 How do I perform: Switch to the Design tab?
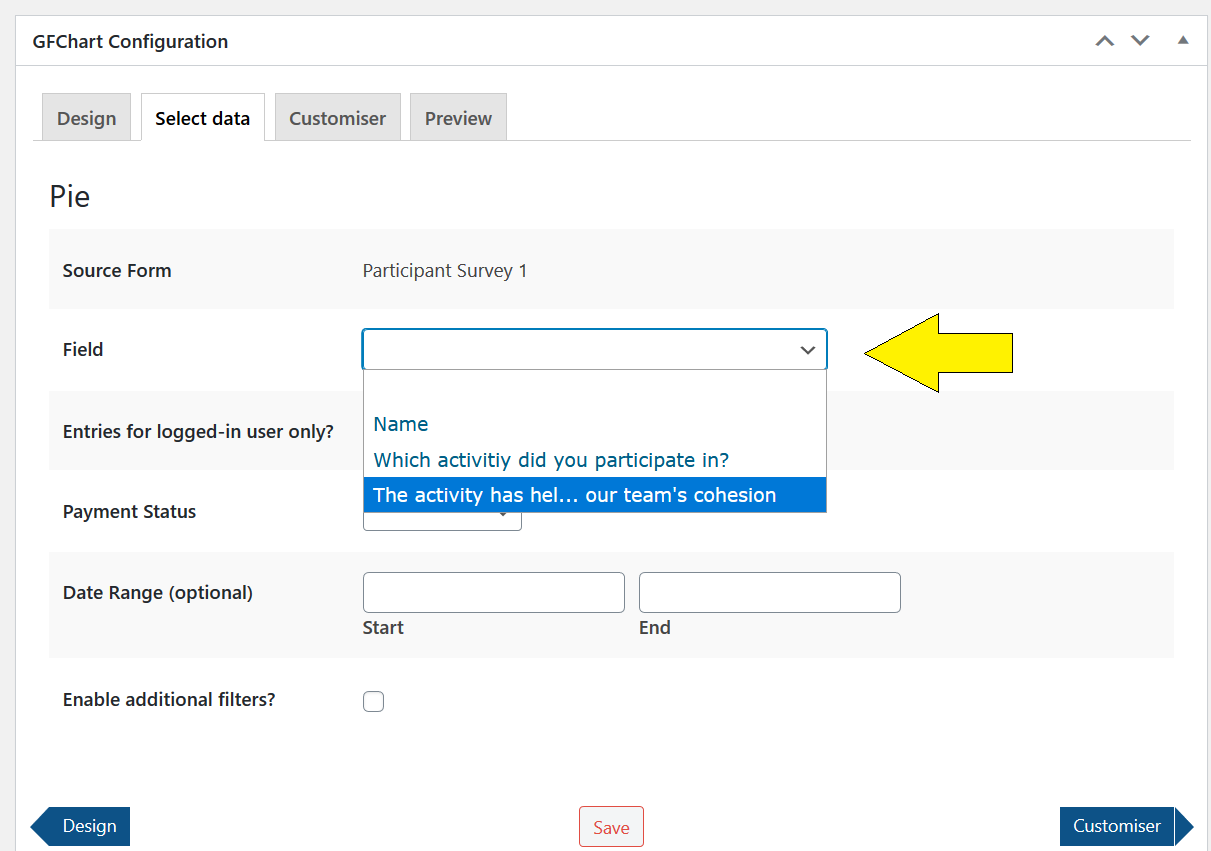[86, 118]
